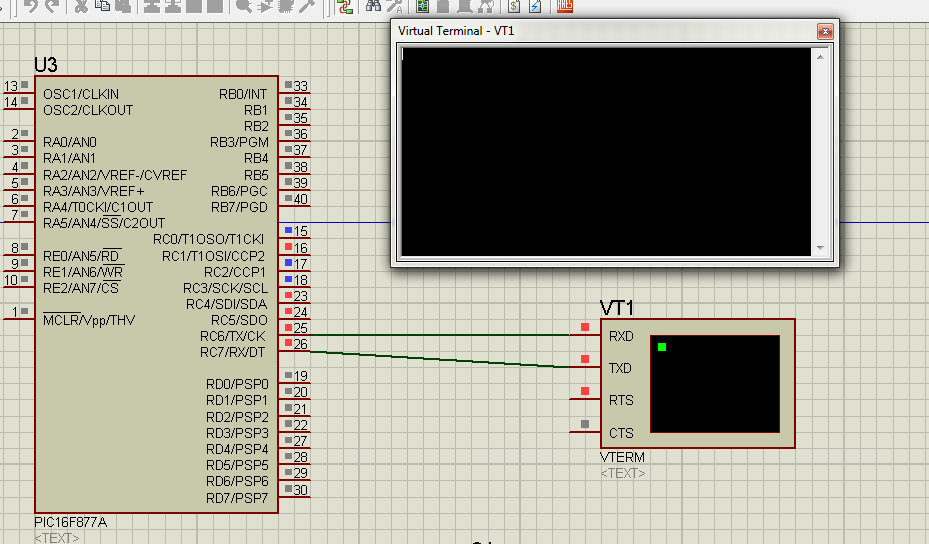Click the OSC1/CLKIN pin label
This screenshot has width=929, height=544.
point(81,94)
